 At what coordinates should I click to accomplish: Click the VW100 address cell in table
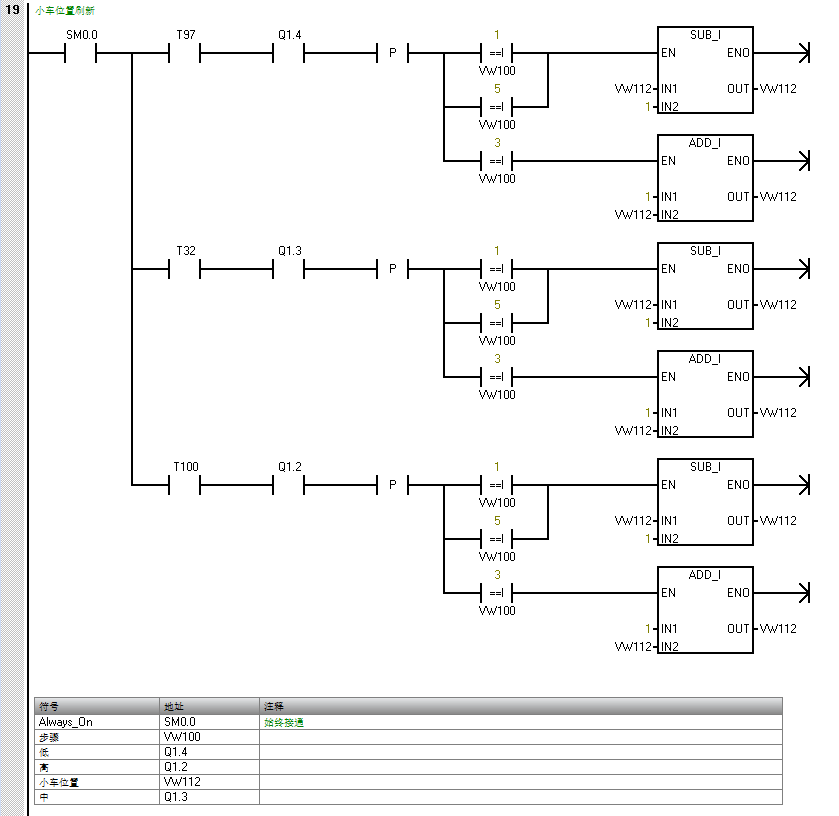pyautogui.click(x=209, y=737)
